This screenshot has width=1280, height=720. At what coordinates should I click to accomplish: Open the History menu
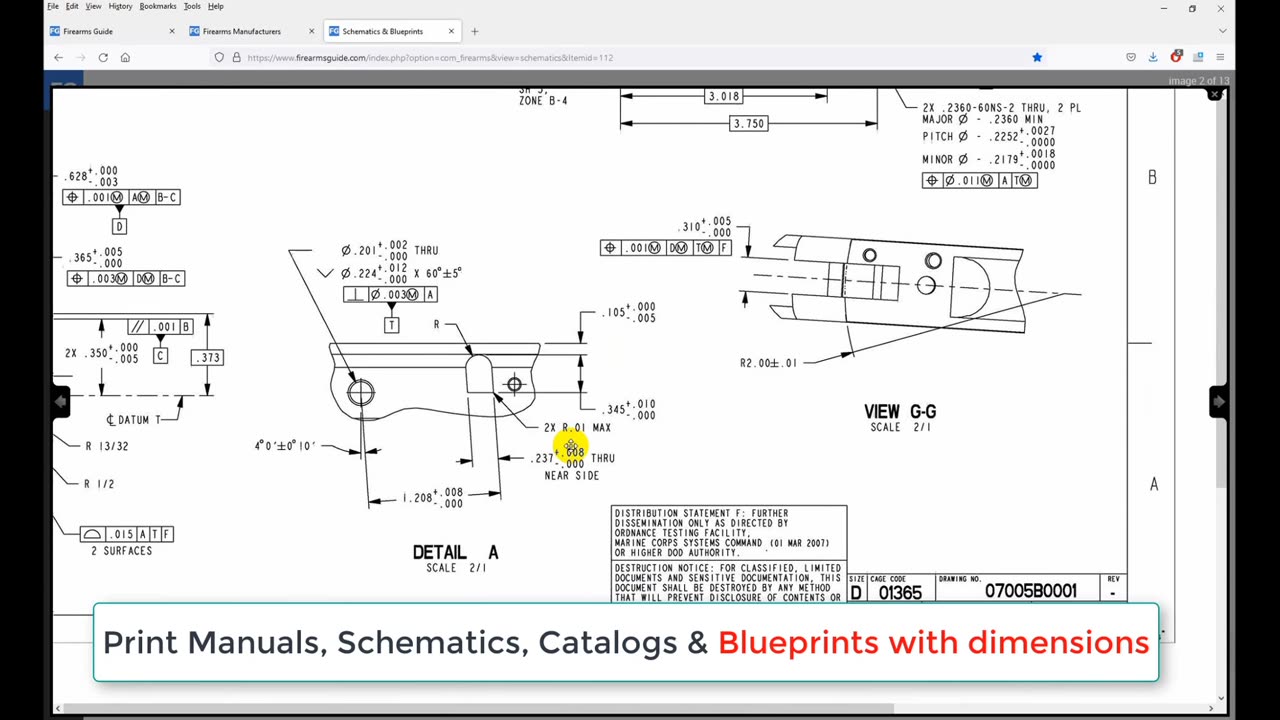tap(120, 6)
